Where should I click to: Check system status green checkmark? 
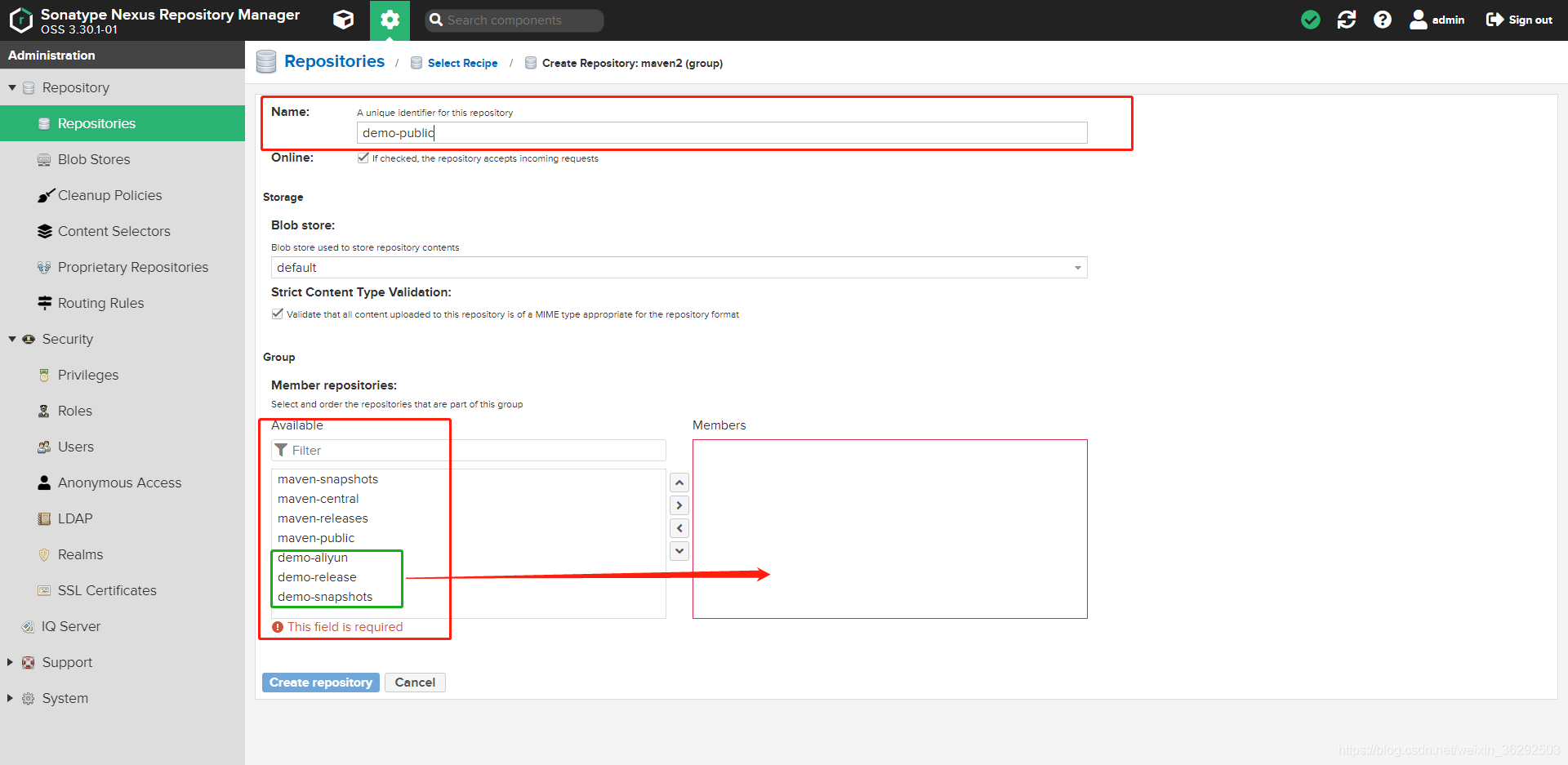(x=1311, y=20)
